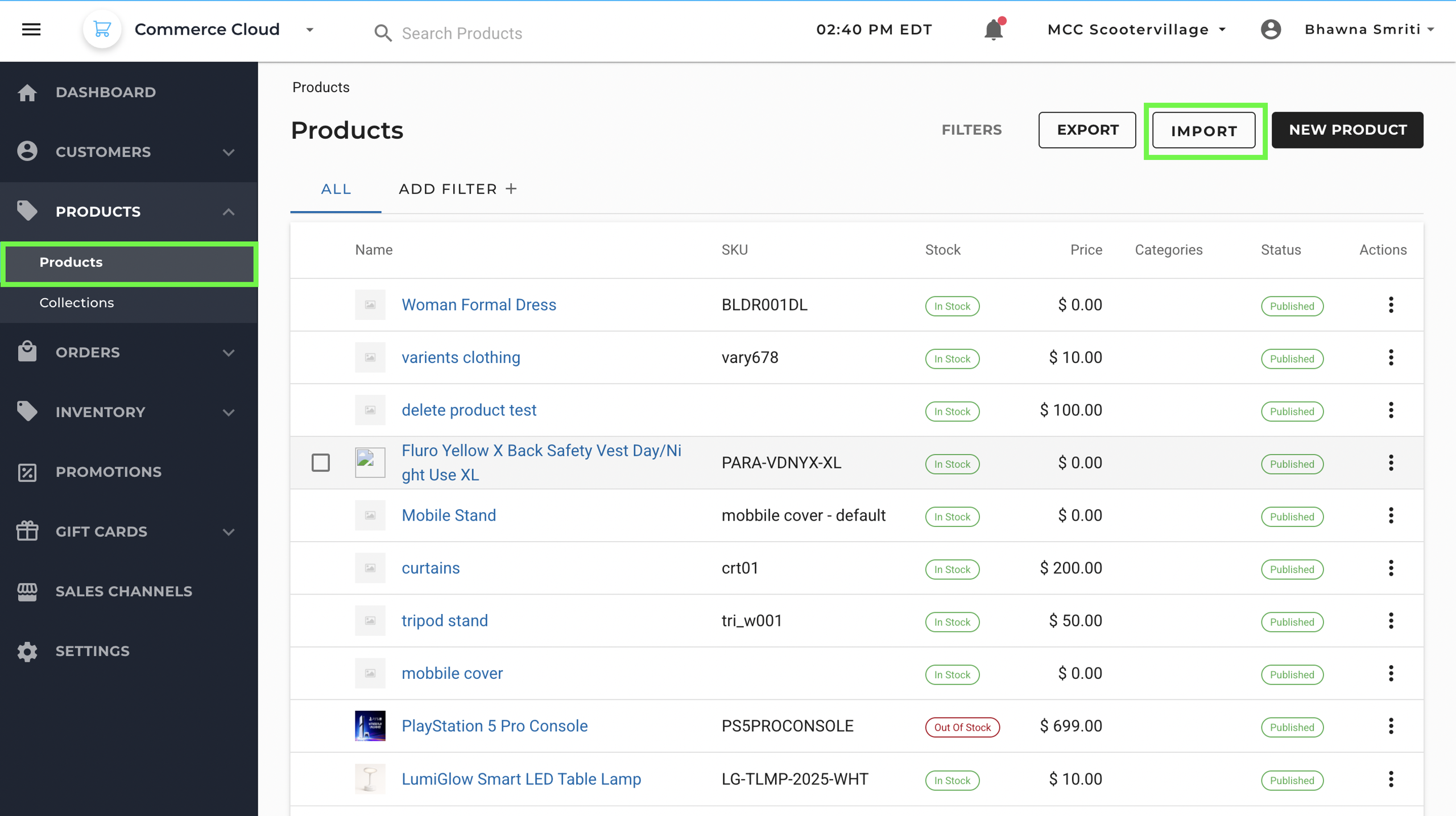Click the NEW PRODUCT button

tap(1347, 130)
